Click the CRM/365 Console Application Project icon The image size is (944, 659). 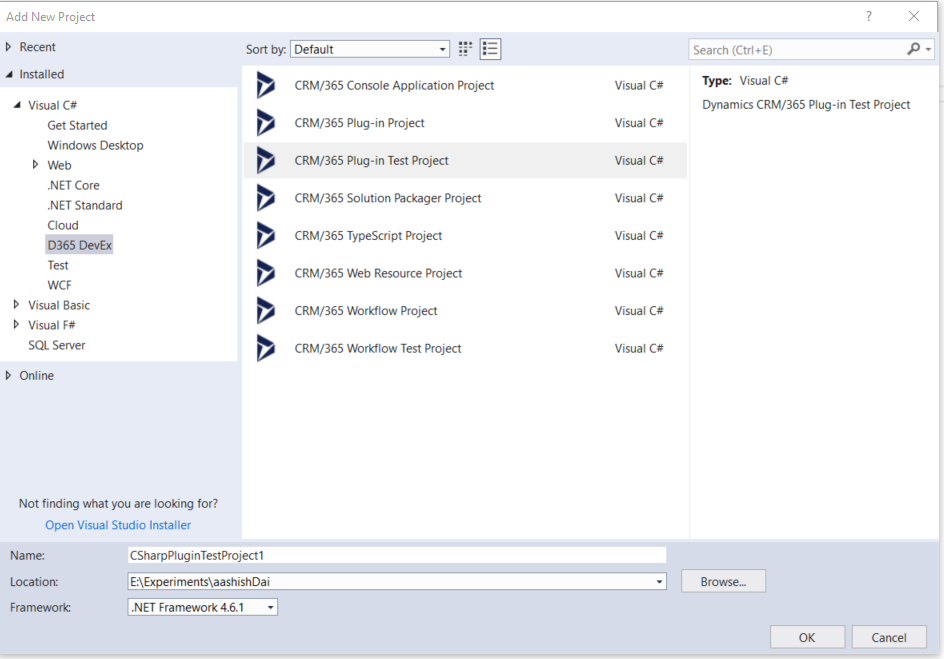266,85
